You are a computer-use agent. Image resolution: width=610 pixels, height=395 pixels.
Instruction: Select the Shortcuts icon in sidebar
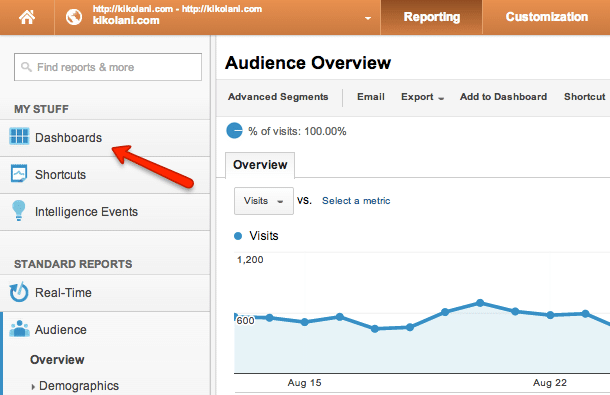click(19, 174)
